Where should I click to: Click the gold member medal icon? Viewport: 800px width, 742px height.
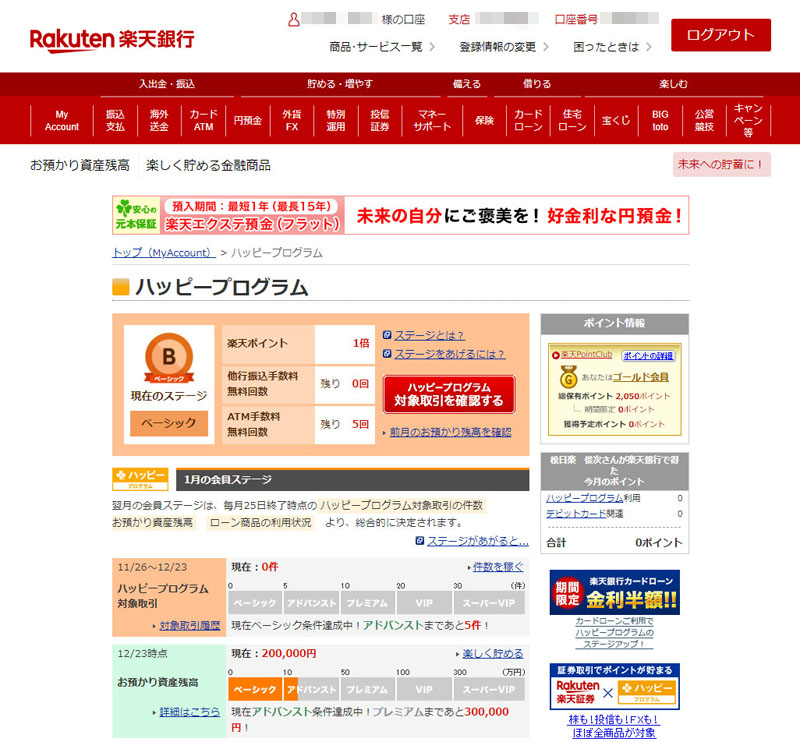[x=568, y=379]
